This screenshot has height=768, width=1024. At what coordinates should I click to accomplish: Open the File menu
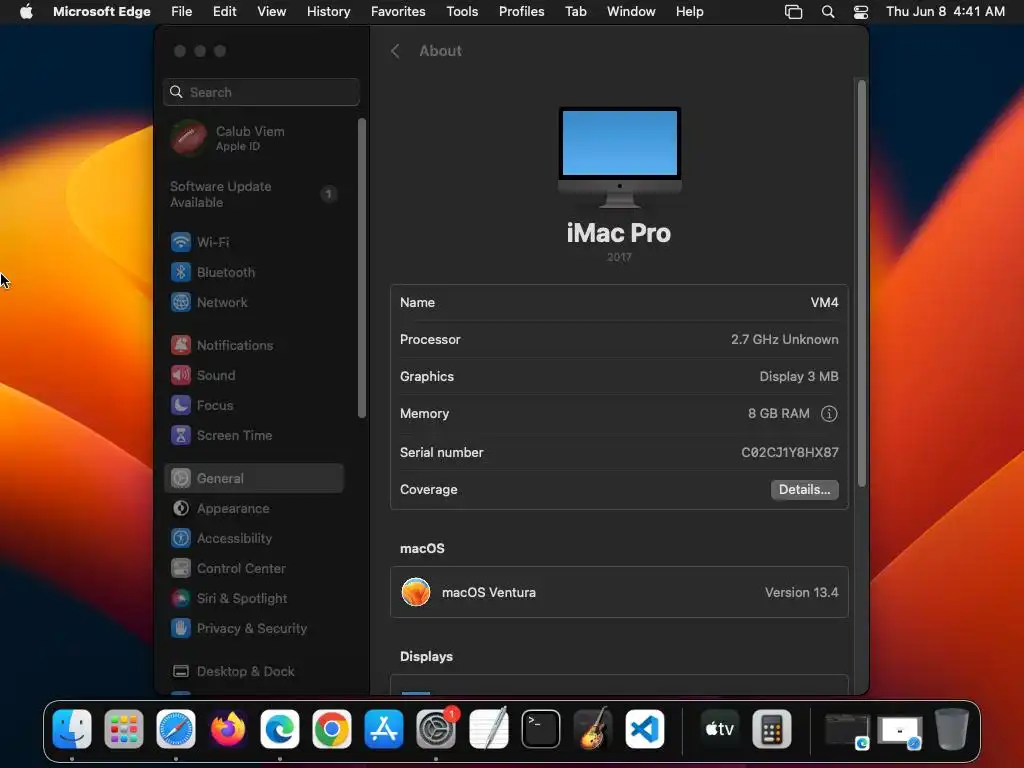coord(182,12)
